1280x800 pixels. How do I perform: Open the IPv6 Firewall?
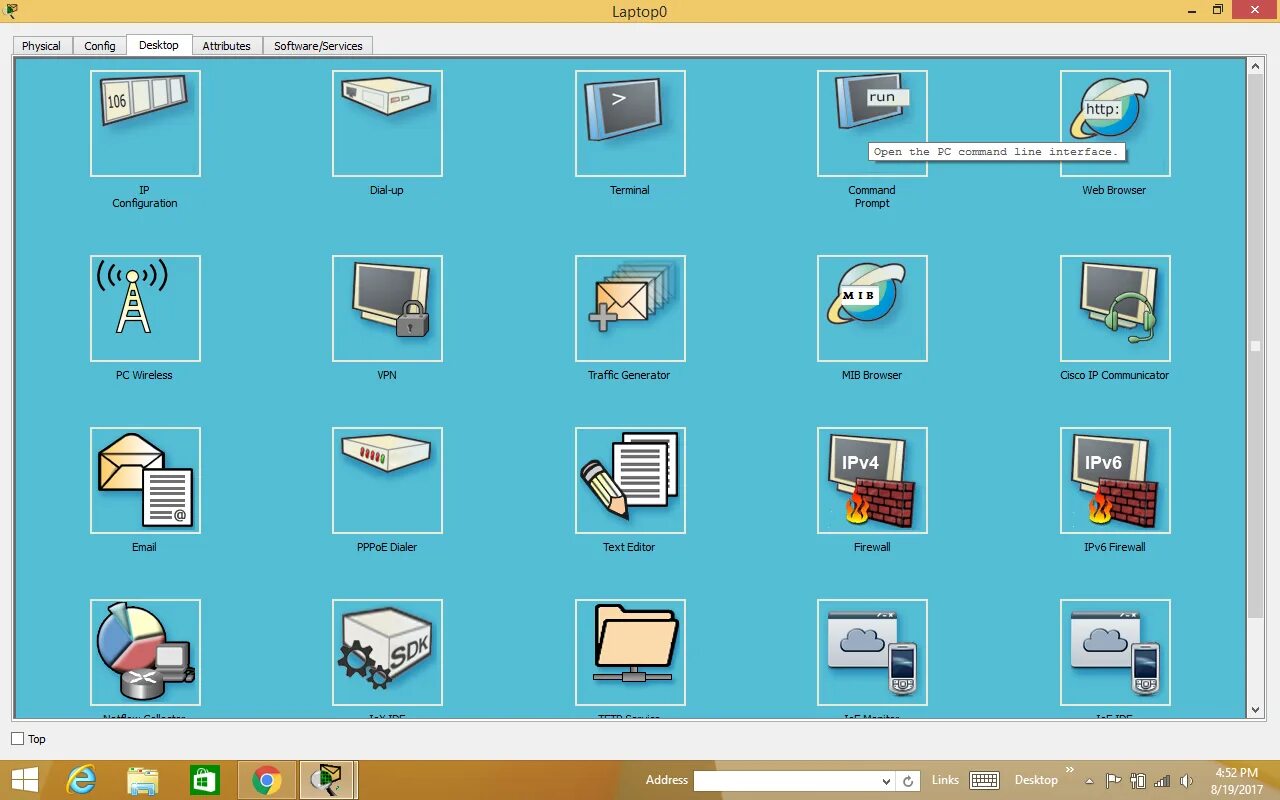click(x=1115, y=480)
